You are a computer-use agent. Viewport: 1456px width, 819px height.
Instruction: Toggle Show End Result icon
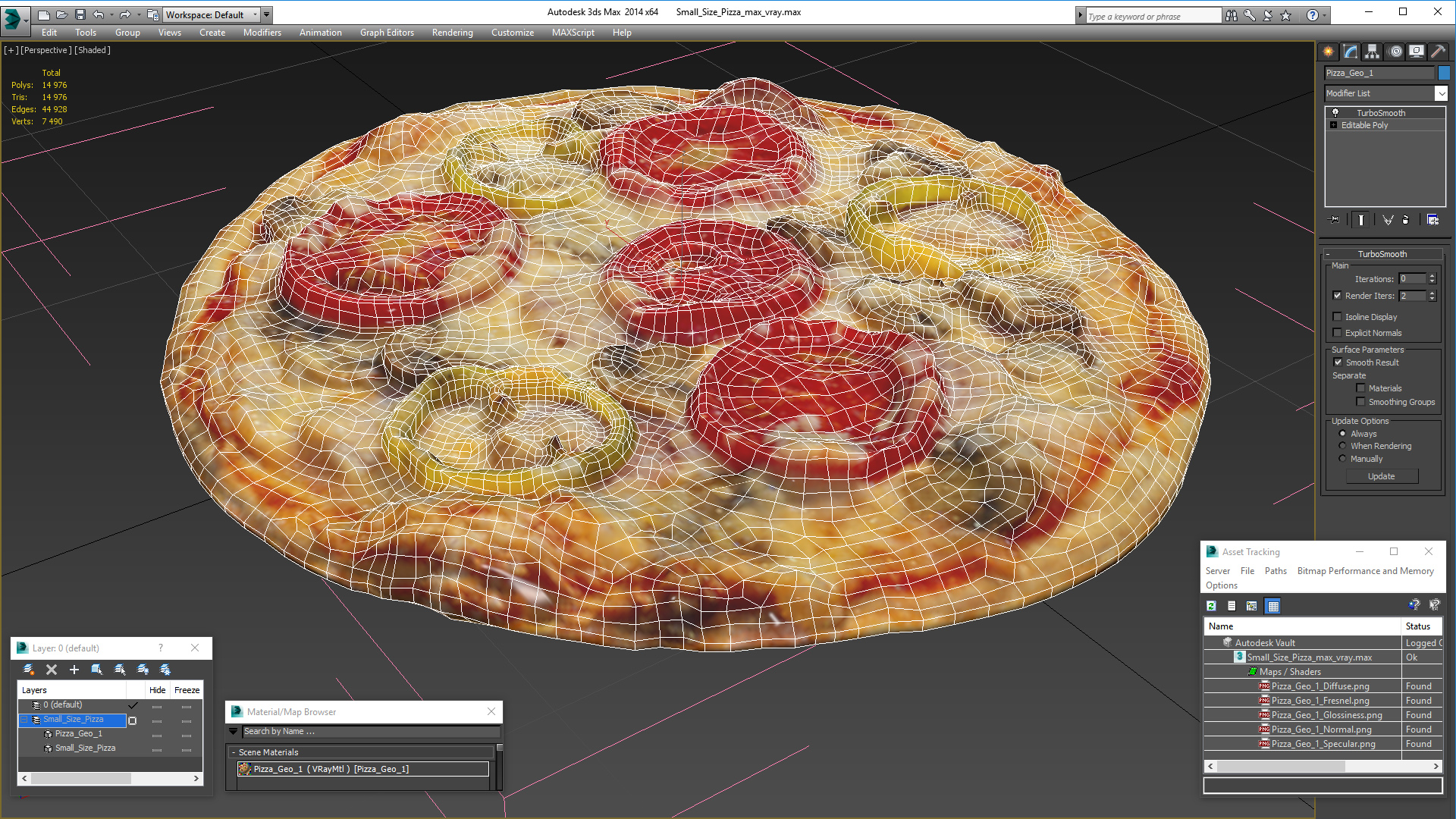(x=1361, y=220)
